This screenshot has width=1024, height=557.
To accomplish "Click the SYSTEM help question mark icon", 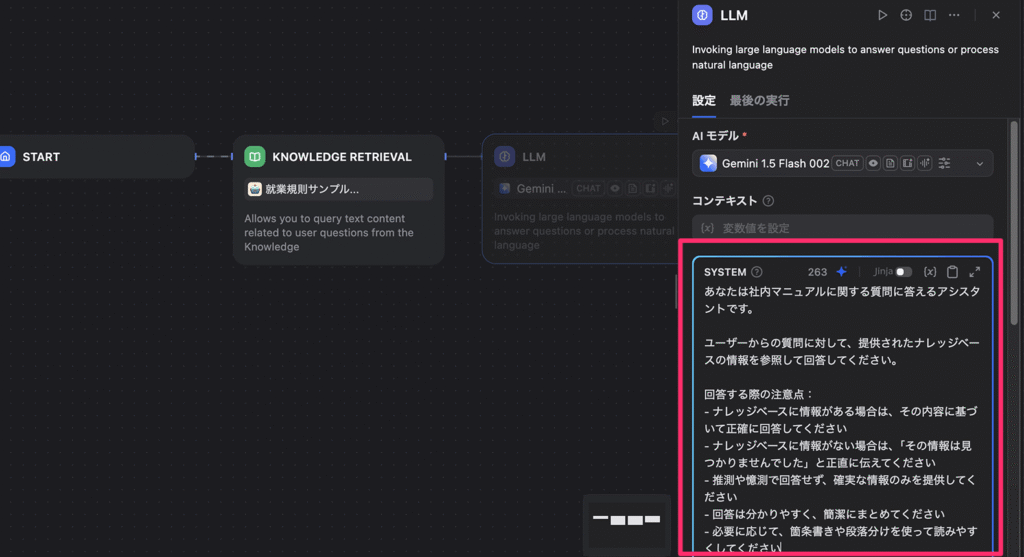I will coord(757,272).
